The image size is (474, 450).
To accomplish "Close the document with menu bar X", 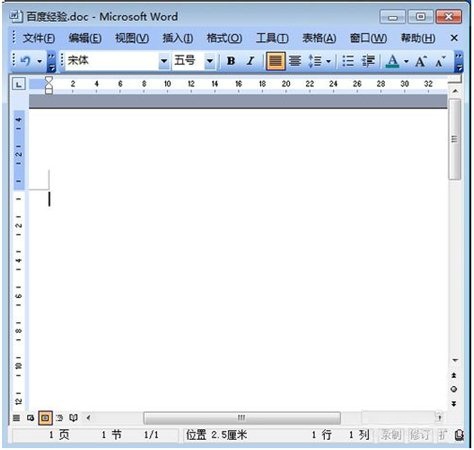I will click(x=454, y=38).
